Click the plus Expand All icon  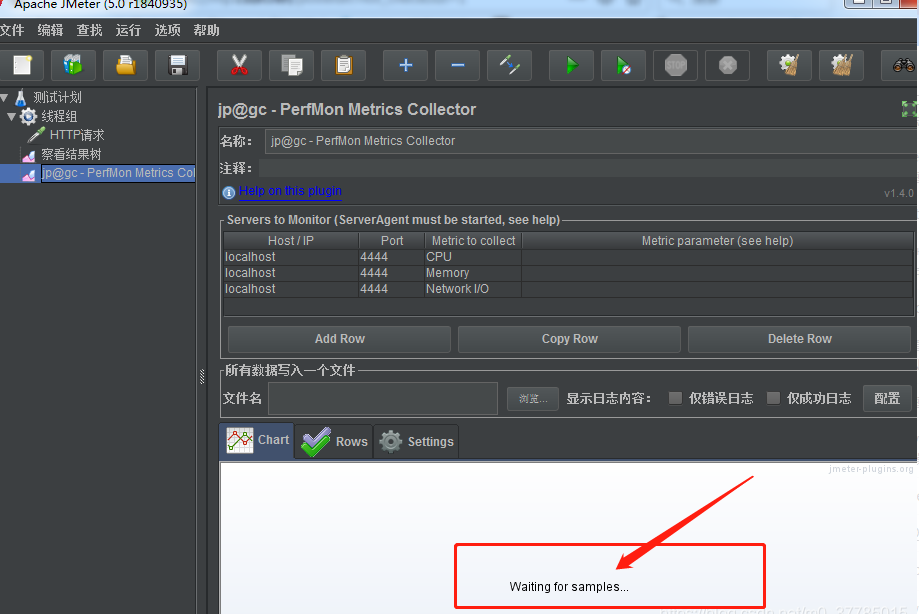click(x=406, y=65)
